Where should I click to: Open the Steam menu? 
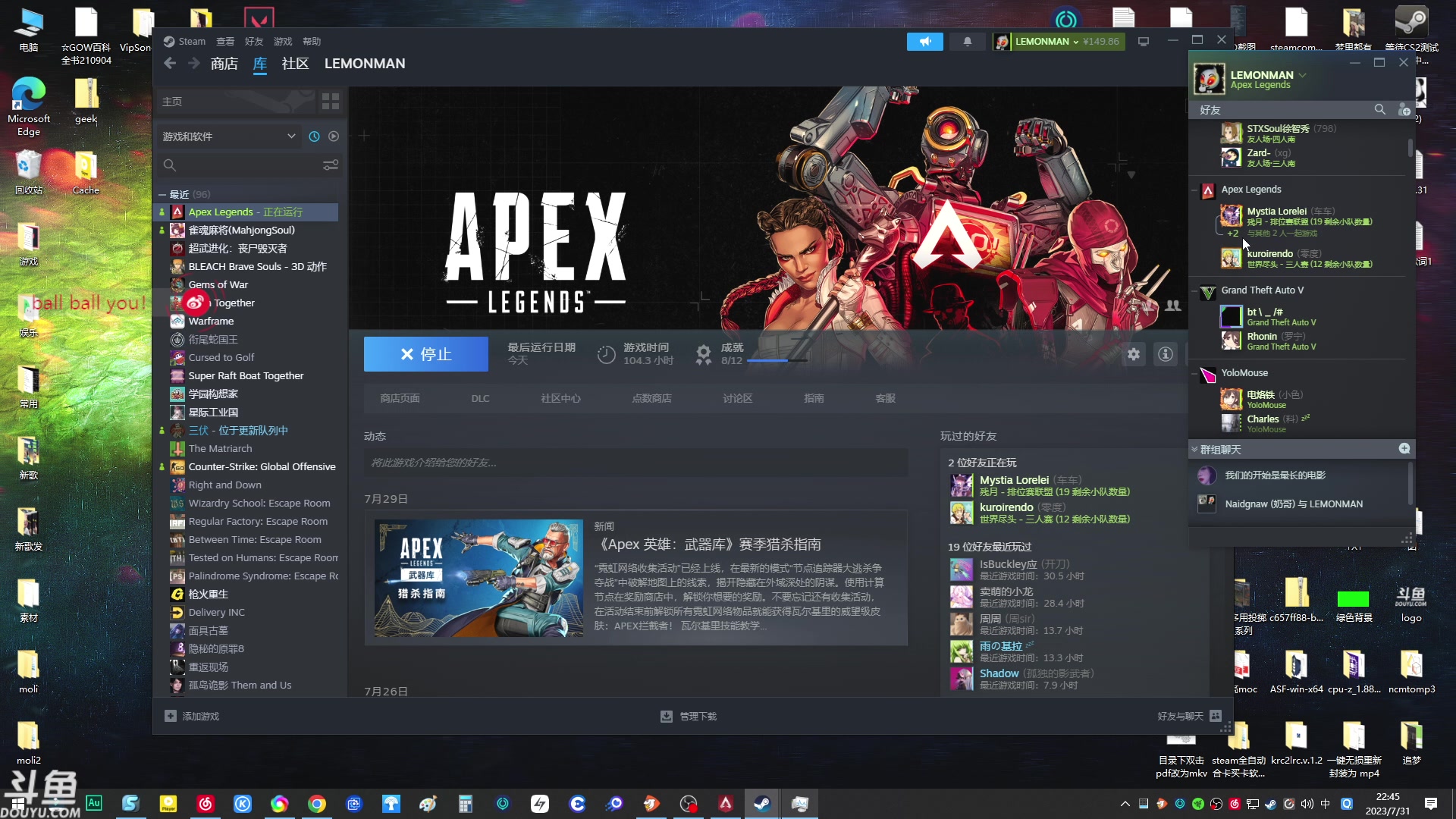click(x=185, y=42)
